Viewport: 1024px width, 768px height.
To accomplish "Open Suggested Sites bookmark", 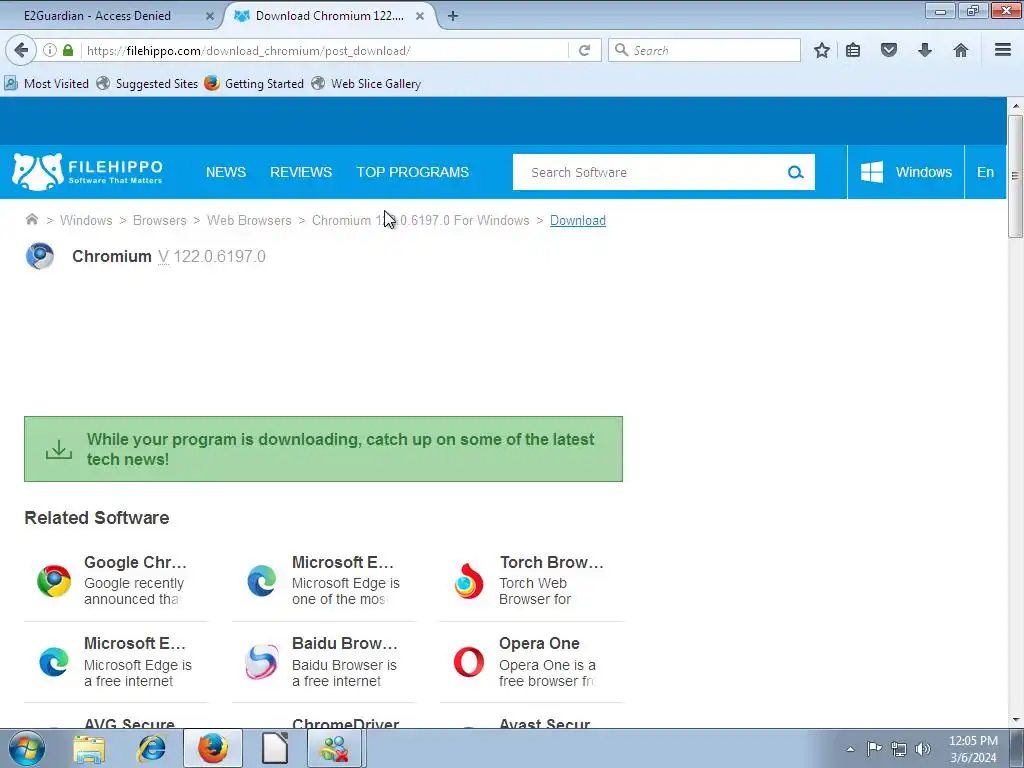I will (x=147, y=84).
